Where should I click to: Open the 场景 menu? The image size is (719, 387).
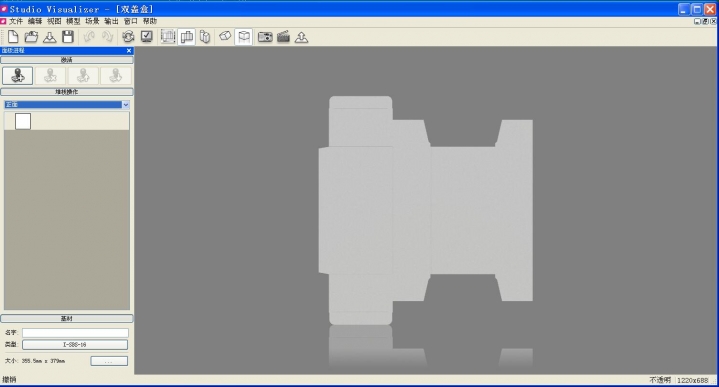click(x=92, y=21)
